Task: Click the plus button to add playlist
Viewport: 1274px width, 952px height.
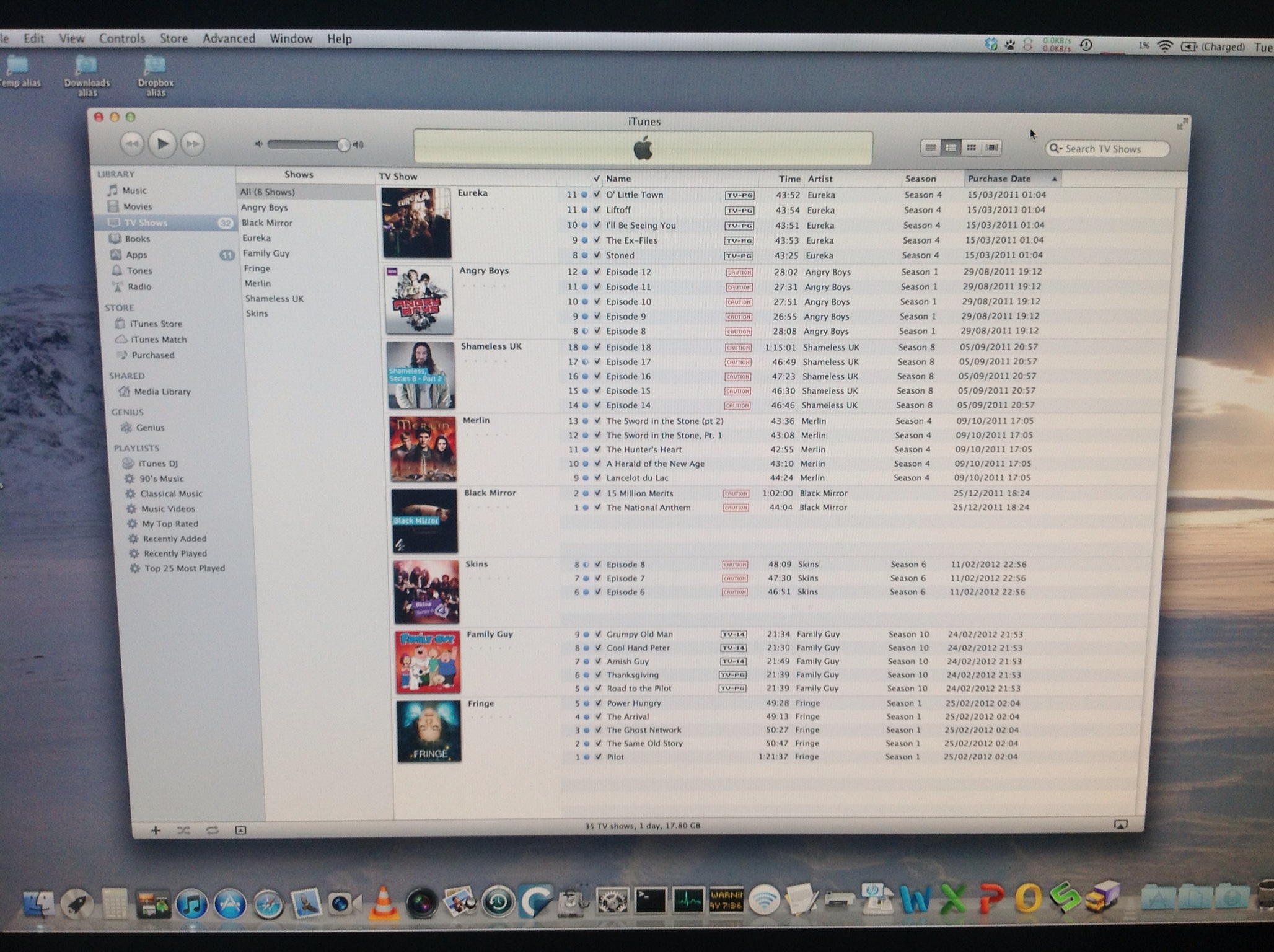Action: [156, 831]
